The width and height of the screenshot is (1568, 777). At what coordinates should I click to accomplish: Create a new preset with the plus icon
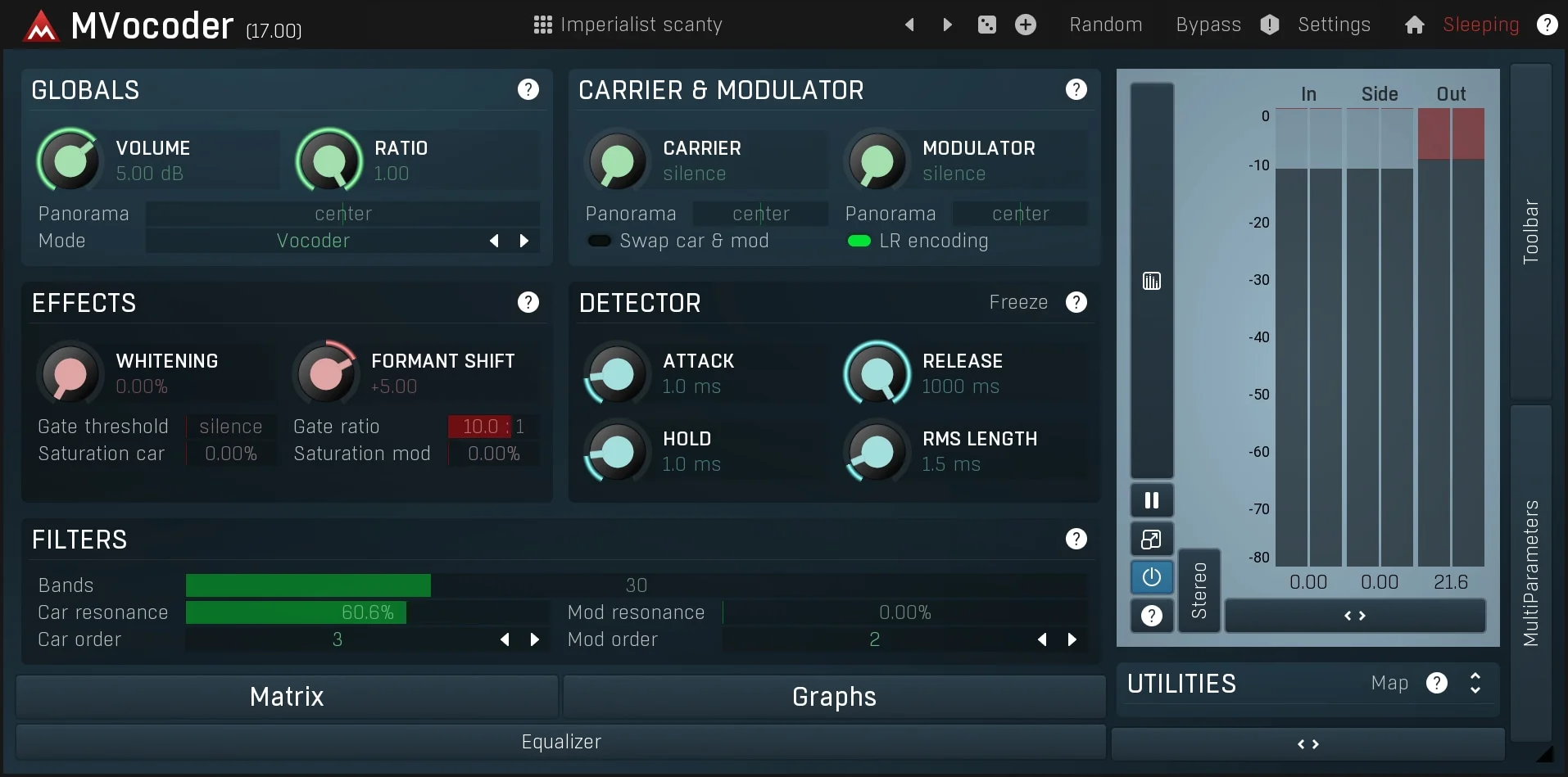[x=1026, y=25]
